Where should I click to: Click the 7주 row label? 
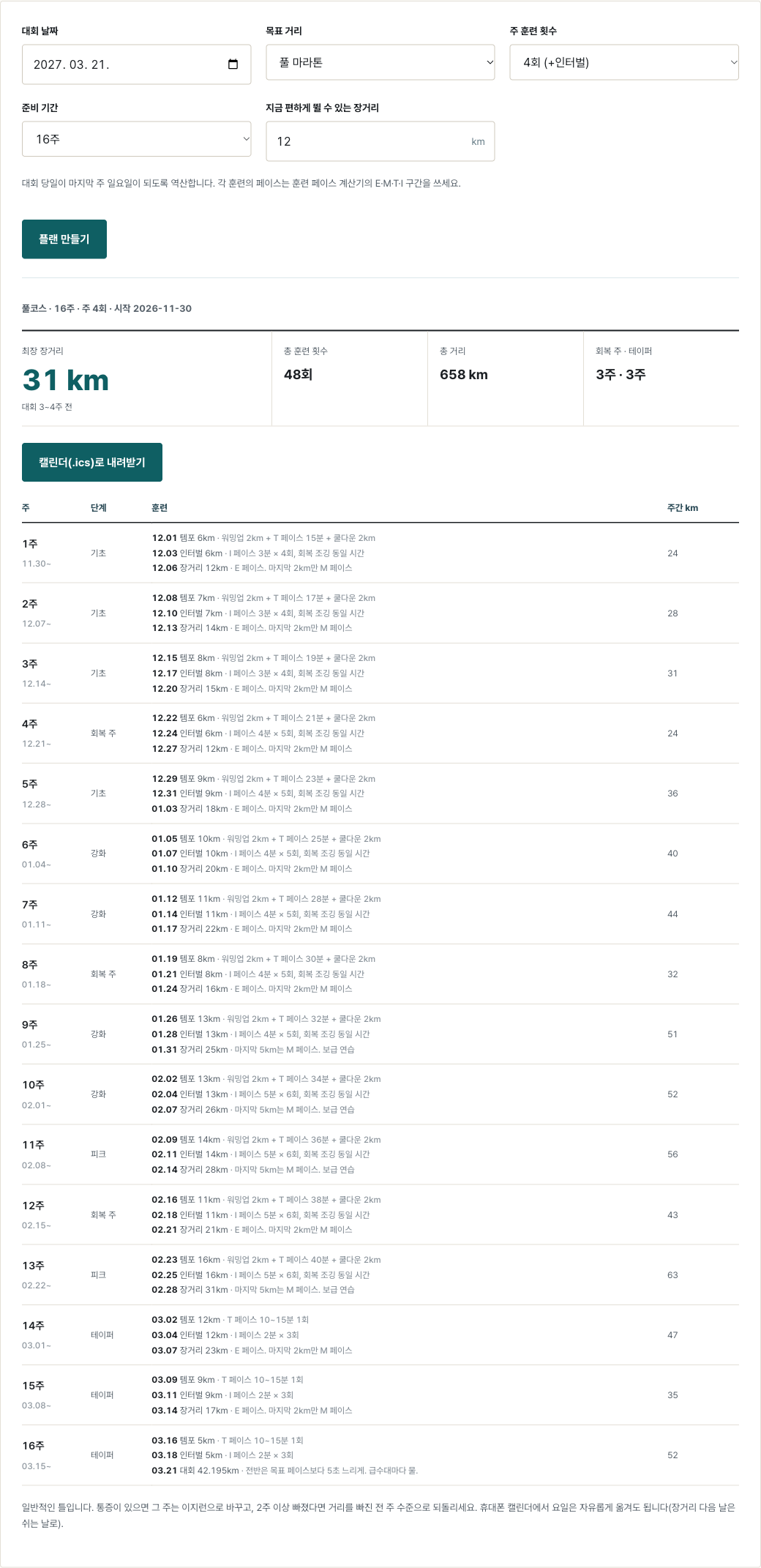click(30, 905)
